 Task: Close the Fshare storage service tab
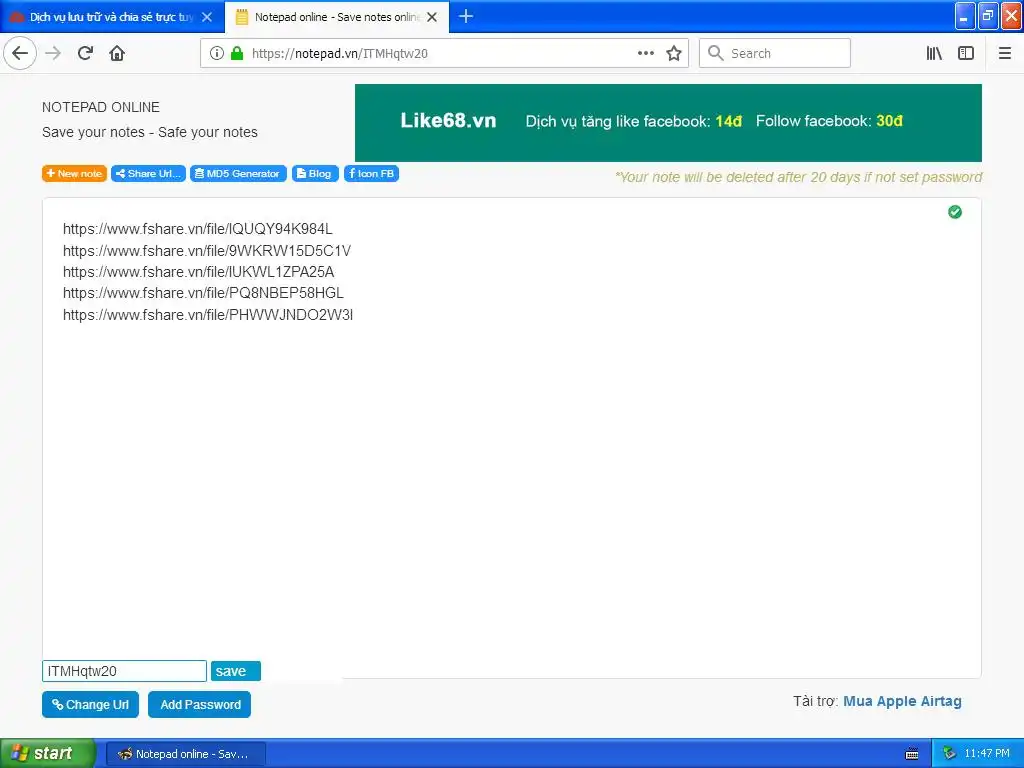(207, 17)
